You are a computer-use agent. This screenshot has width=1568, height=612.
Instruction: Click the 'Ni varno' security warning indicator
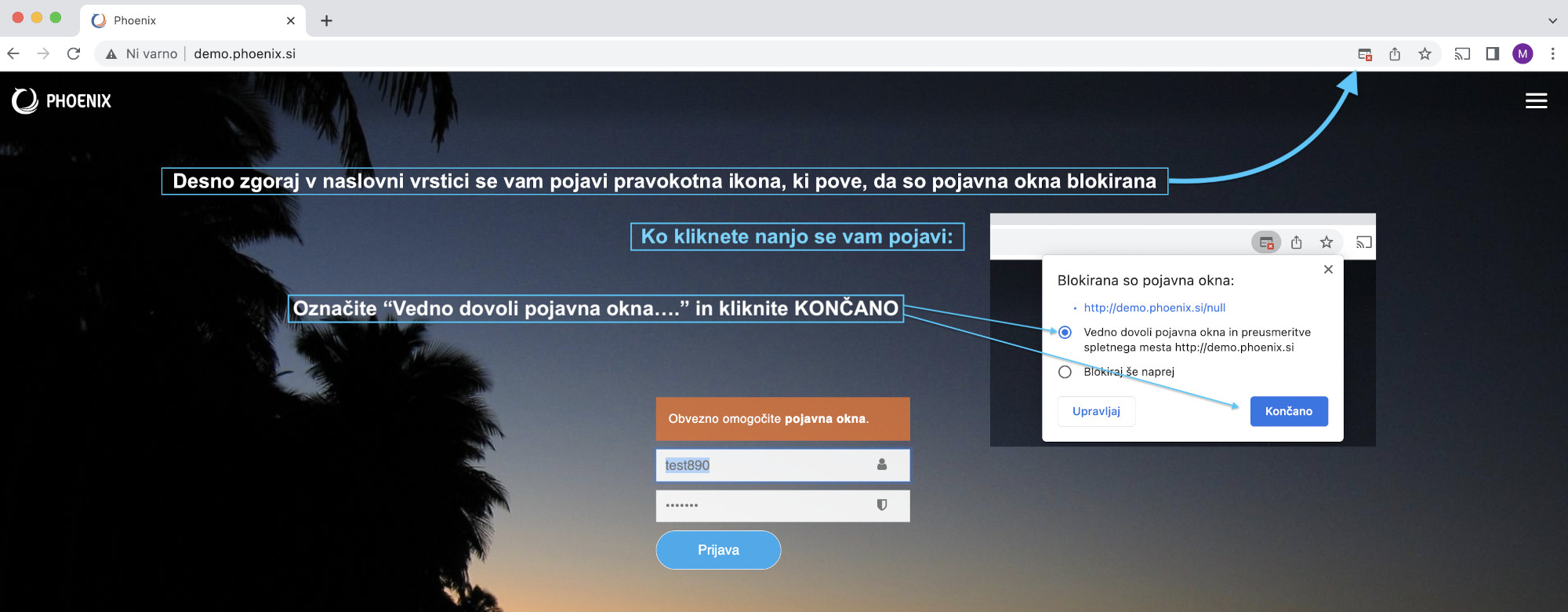click(x=142, y=54)
